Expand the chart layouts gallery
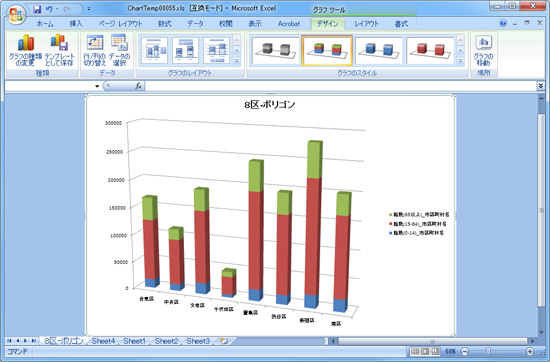 [x=237, y=62]
